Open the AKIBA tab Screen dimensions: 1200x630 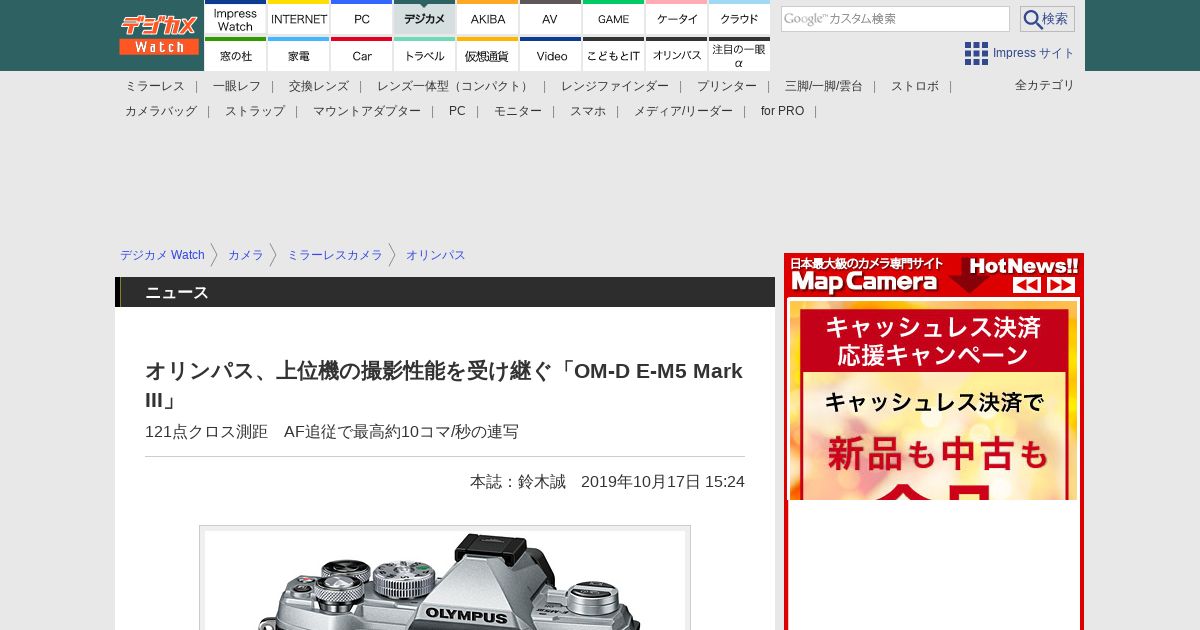[x=488, y=18]
